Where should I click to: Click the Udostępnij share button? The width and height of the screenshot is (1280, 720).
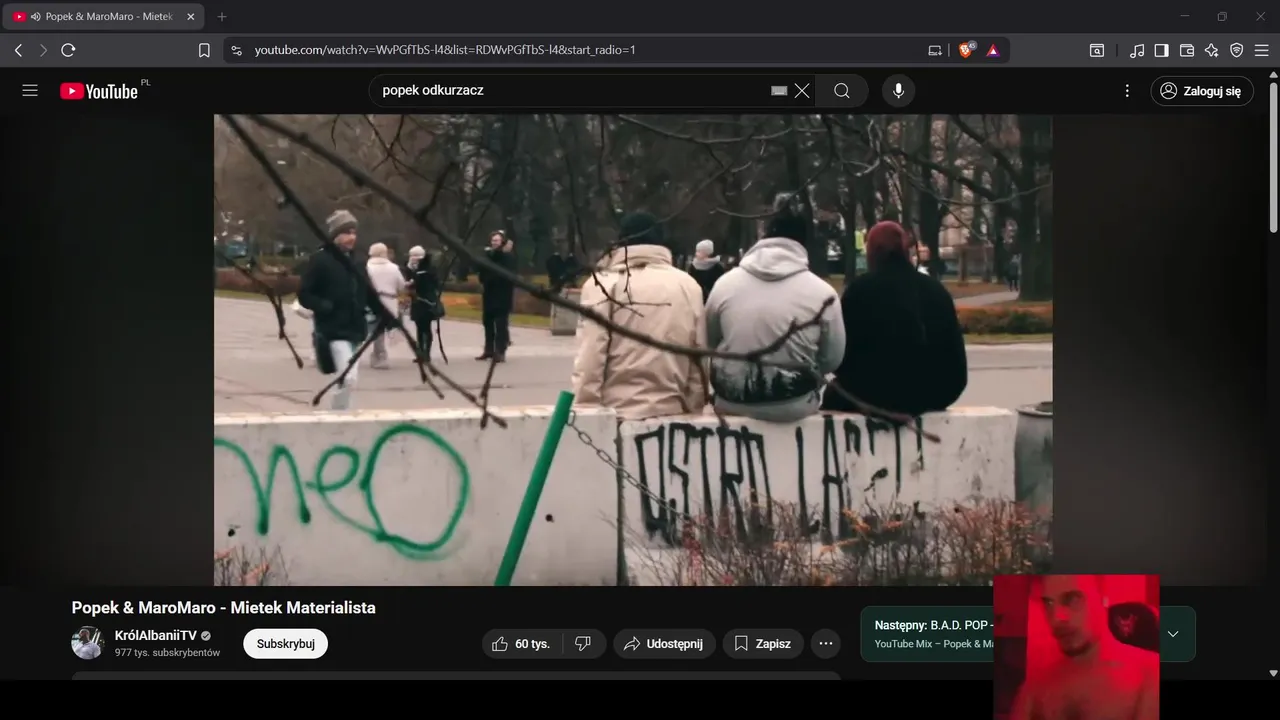664,644
